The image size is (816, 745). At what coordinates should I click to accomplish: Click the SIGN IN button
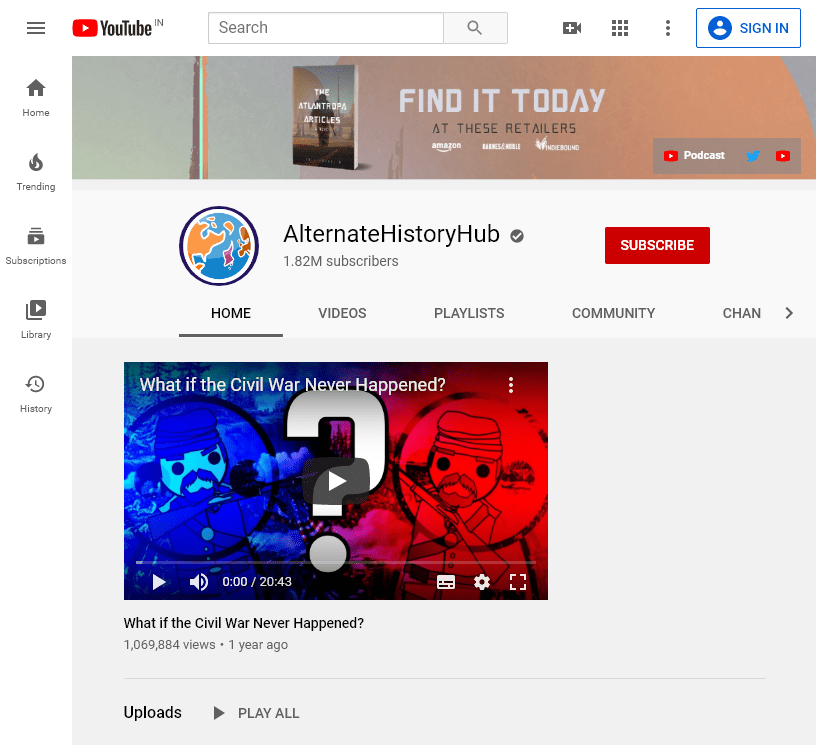coord(748,28)
